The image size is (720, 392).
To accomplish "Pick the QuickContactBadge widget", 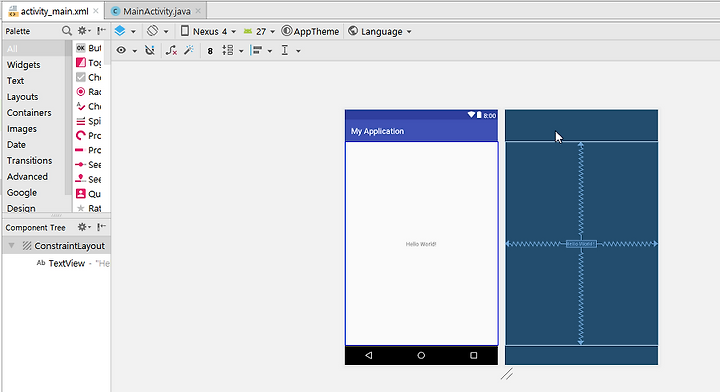I will [88, 194].
